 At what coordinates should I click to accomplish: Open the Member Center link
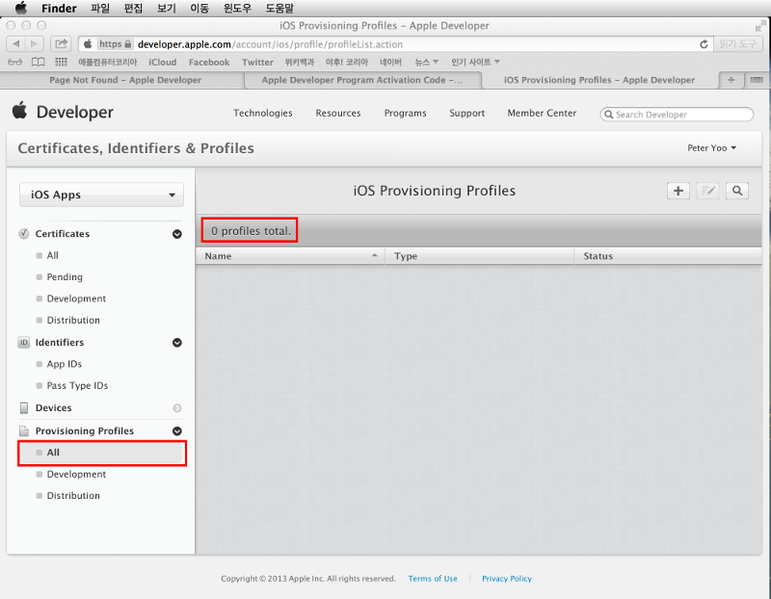point(541,113)
